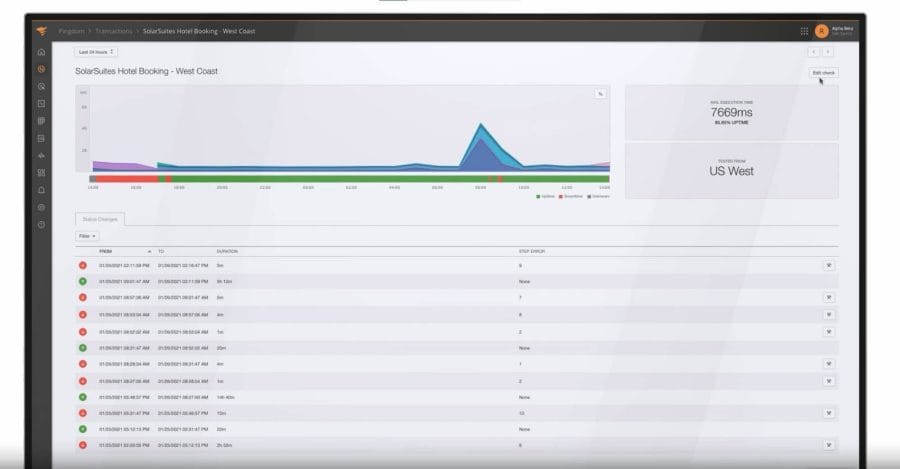Open details icon for step error 8 row
This screenshot has height=469, width=900.
pyautogui.click(x=829, y=315)
